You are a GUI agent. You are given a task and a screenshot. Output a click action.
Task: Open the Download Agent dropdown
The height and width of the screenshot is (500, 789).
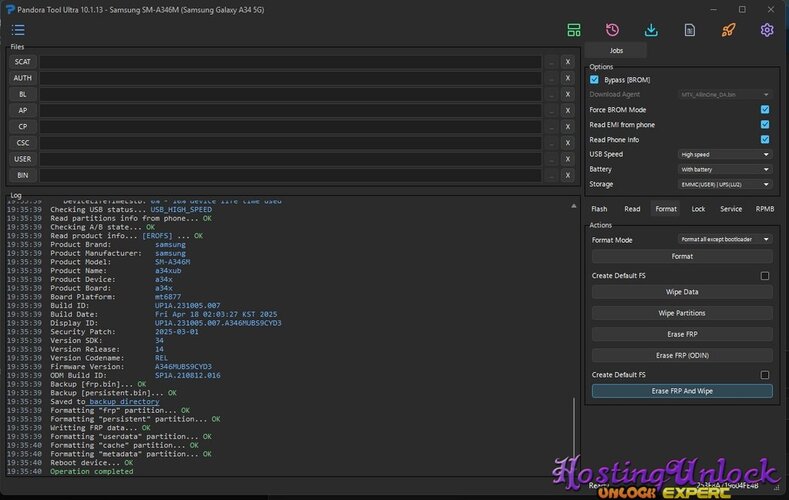click(725, 95)
